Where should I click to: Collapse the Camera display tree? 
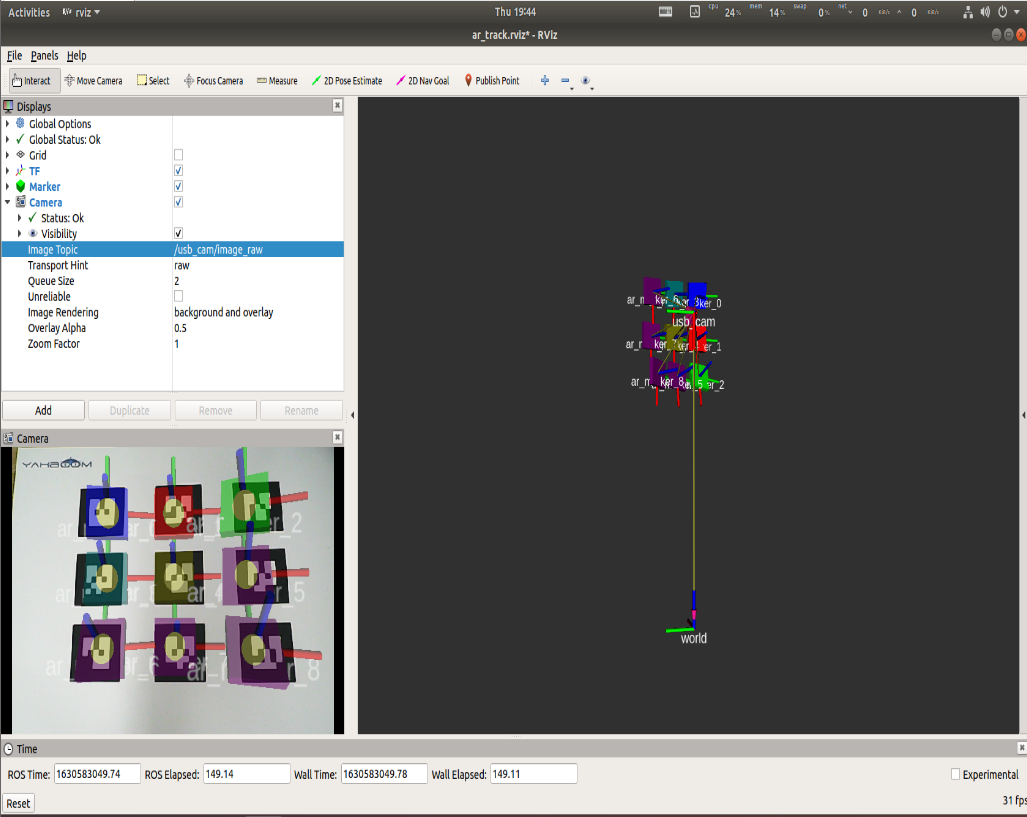[x=7, y=202]
